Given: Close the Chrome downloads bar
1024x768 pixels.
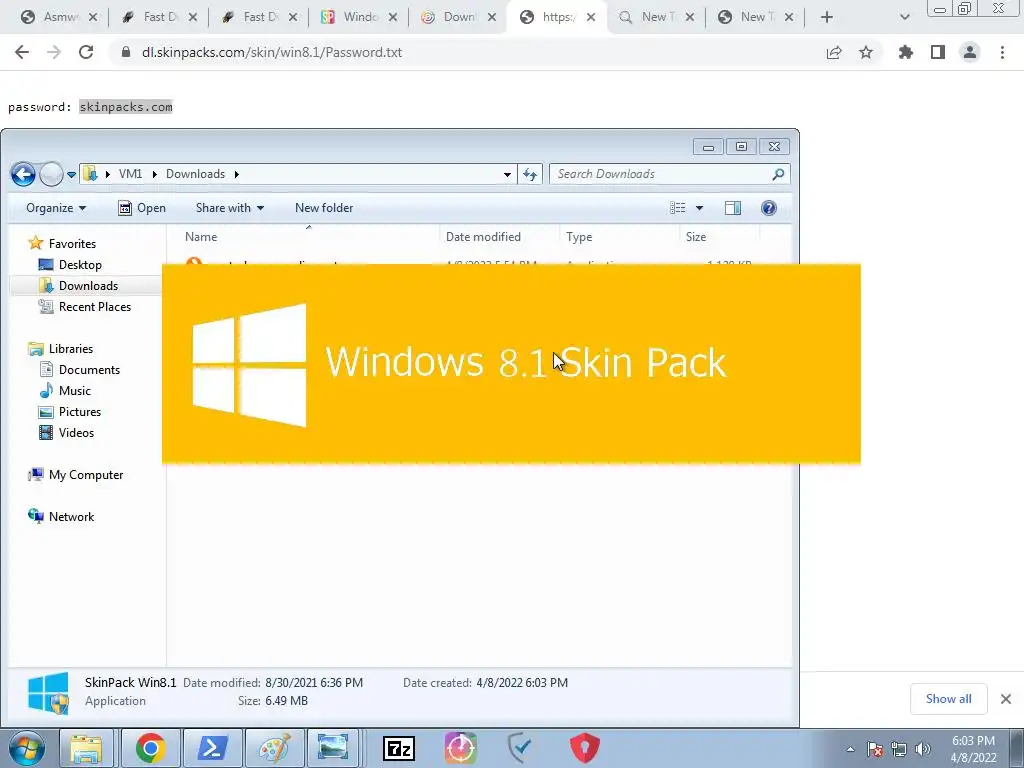Looking at the screenshot, I should 1006,699.
